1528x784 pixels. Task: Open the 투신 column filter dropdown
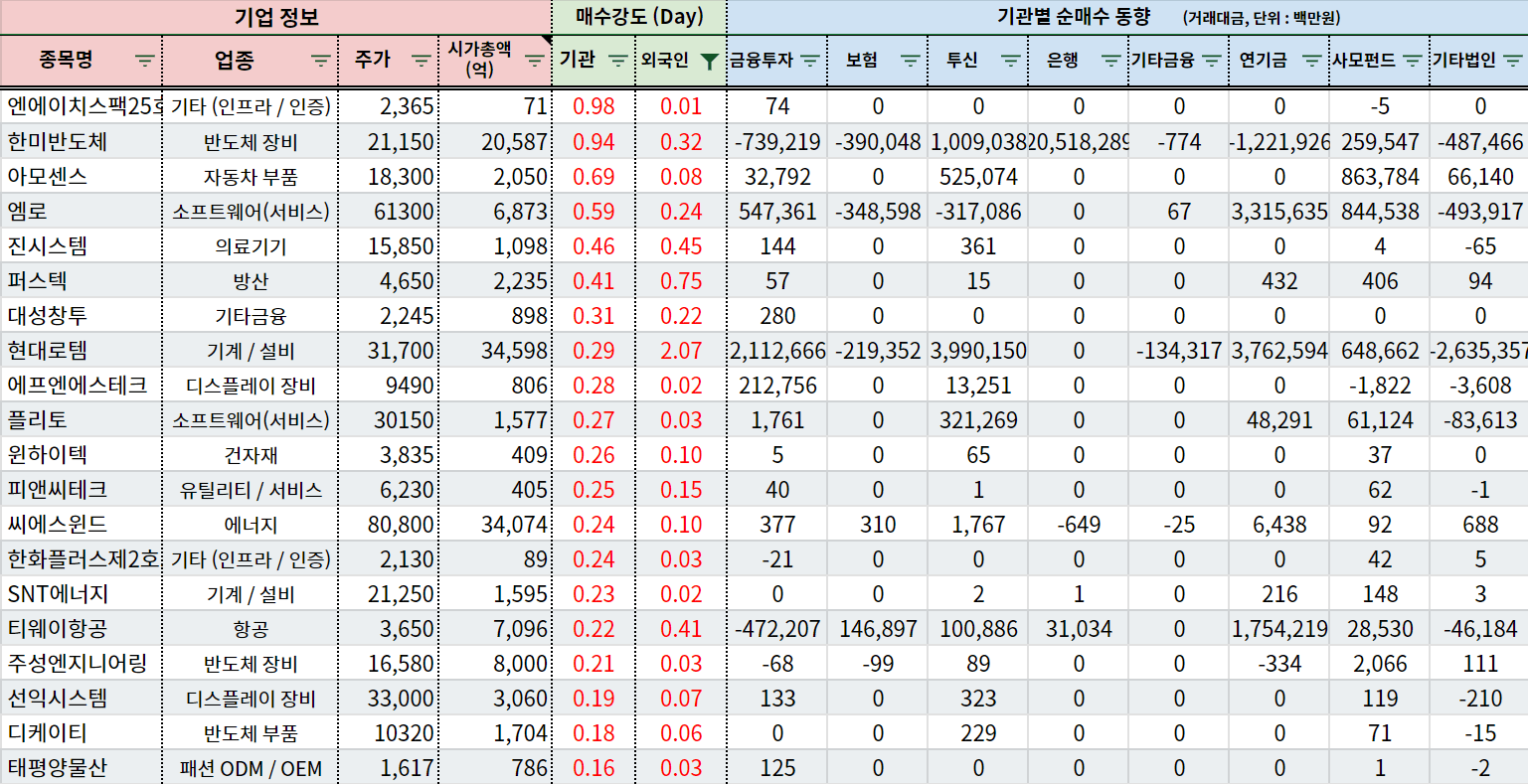pos(1011,61)
